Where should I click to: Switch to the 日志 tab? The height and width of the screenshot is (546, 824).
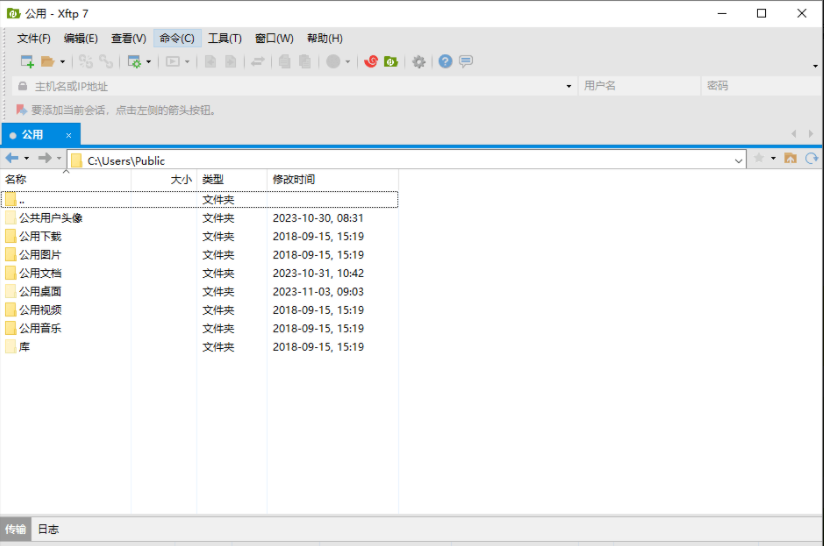click(48, 529)
